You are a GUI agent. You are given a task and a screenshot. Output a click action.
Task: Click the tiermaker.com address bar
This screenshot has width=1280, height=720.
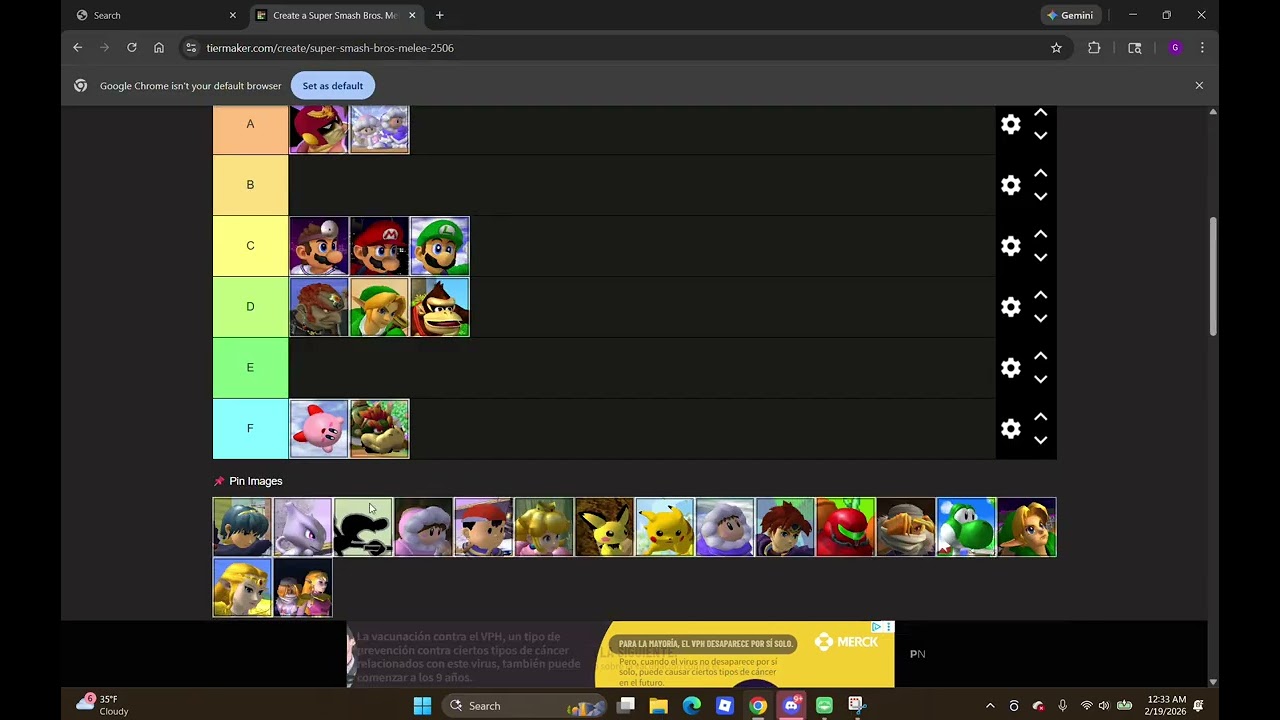[x=625, y=47]
